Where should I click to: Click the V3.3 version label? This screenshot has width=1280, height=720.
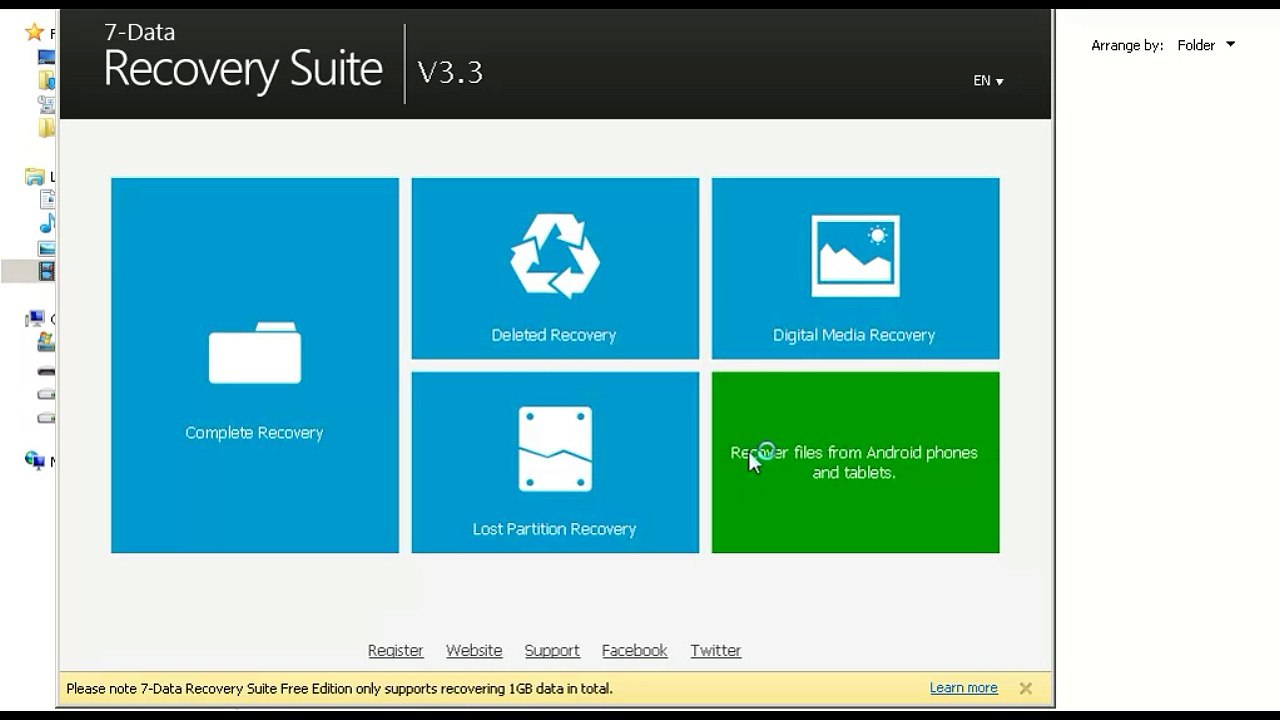tap(450, 72)
